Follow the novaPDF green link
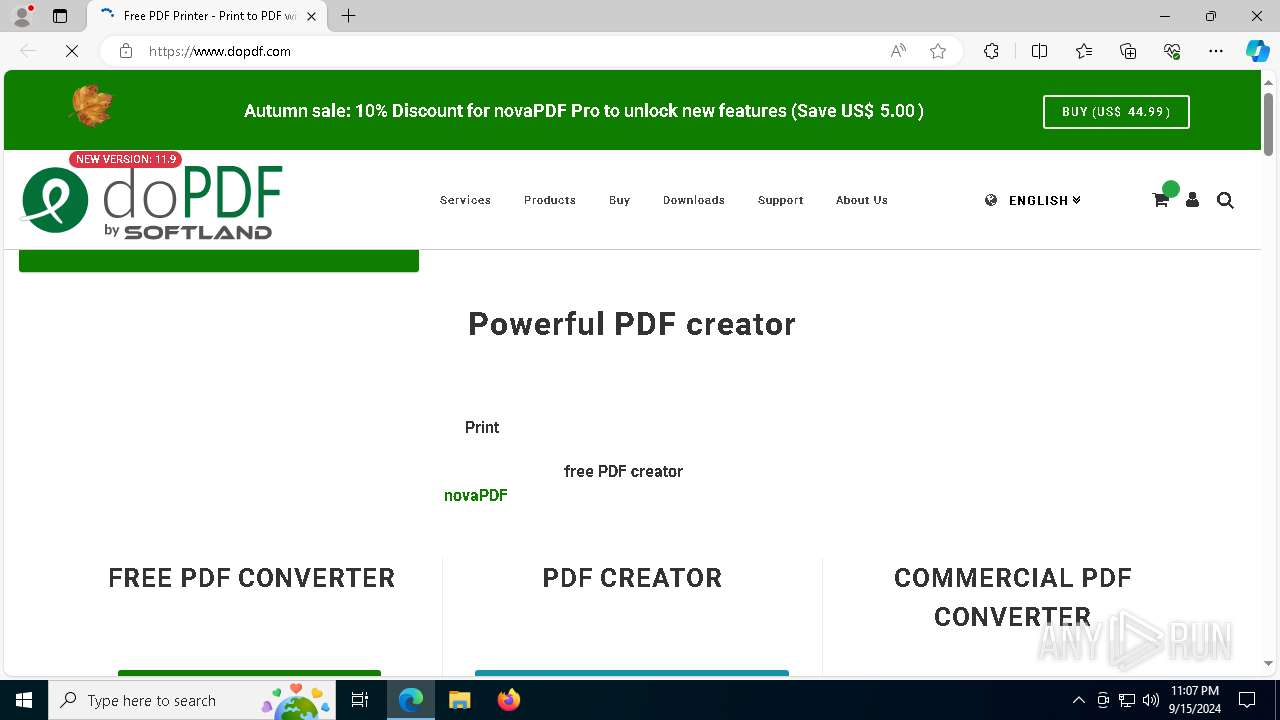 (x=476, y=495)
